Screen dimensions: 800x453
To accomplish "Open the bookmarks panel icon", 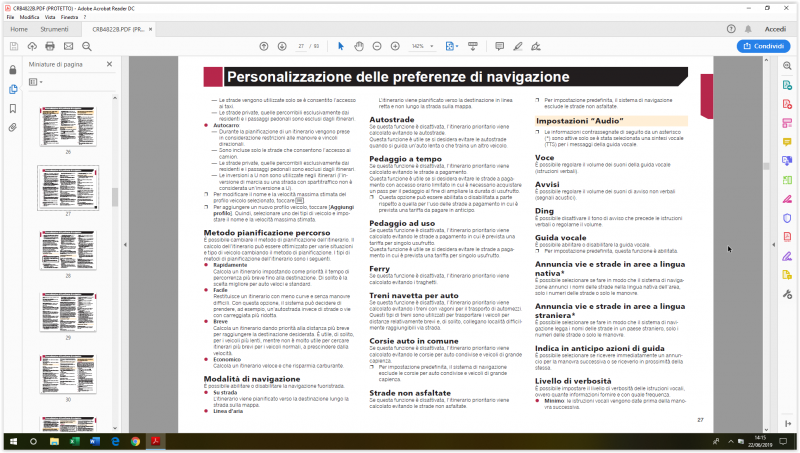I will tap(13, 108).
